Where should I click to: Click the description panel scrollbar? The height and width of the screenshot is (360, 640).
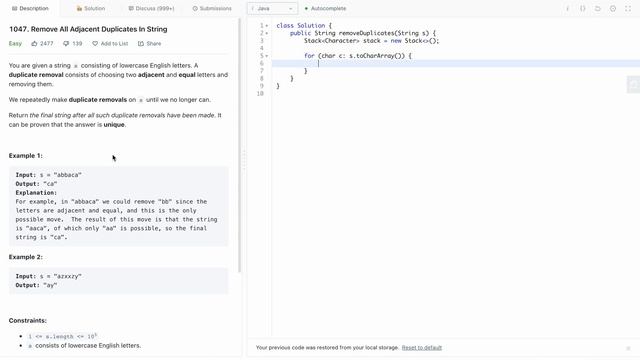[240, 145]
